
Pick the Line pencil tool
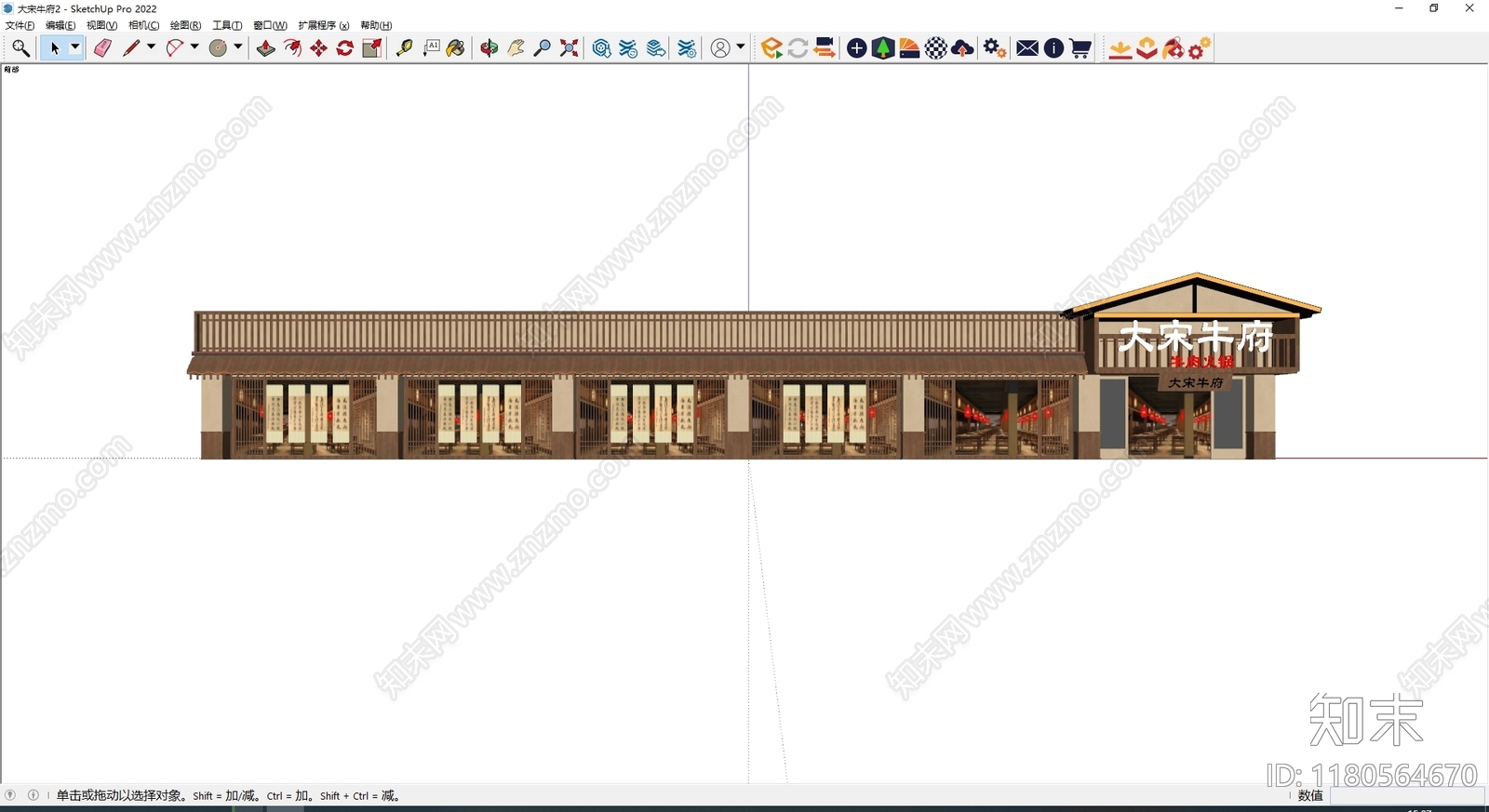[x=131, y=48]
